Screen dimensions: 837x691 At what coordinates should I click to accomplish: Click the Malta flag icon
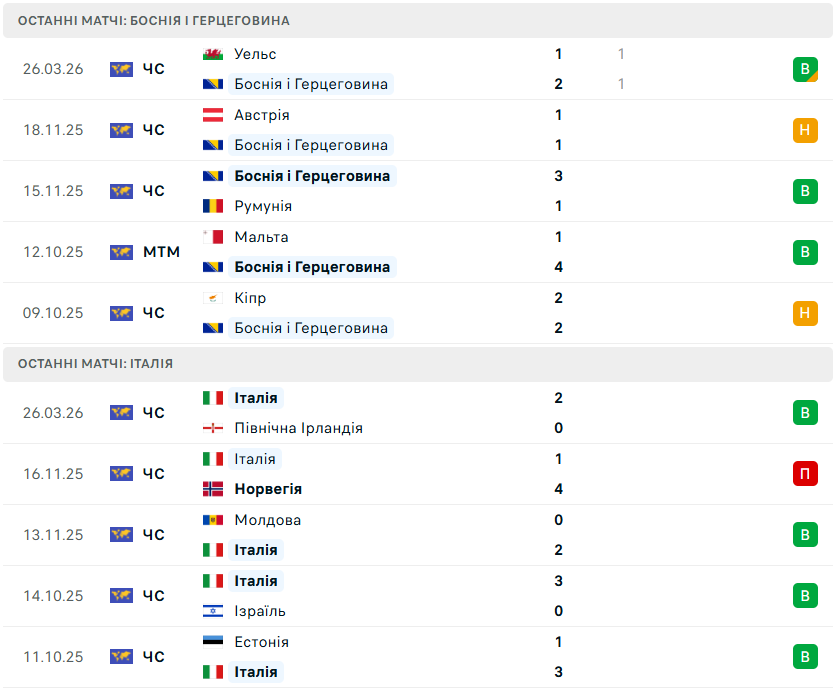coord(213,237)
